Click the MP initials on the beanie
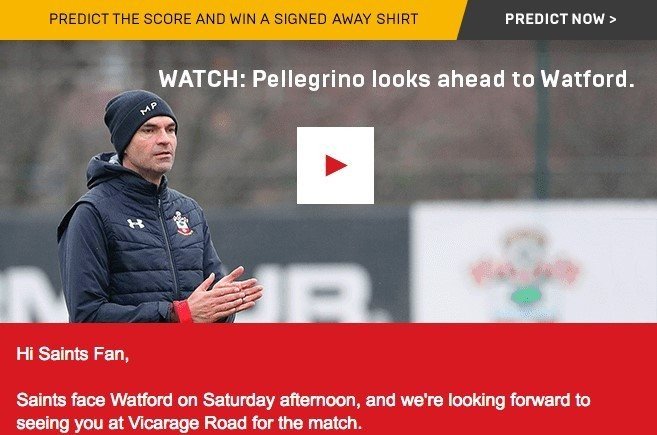 pyautogui.click(x=148, y=108)
